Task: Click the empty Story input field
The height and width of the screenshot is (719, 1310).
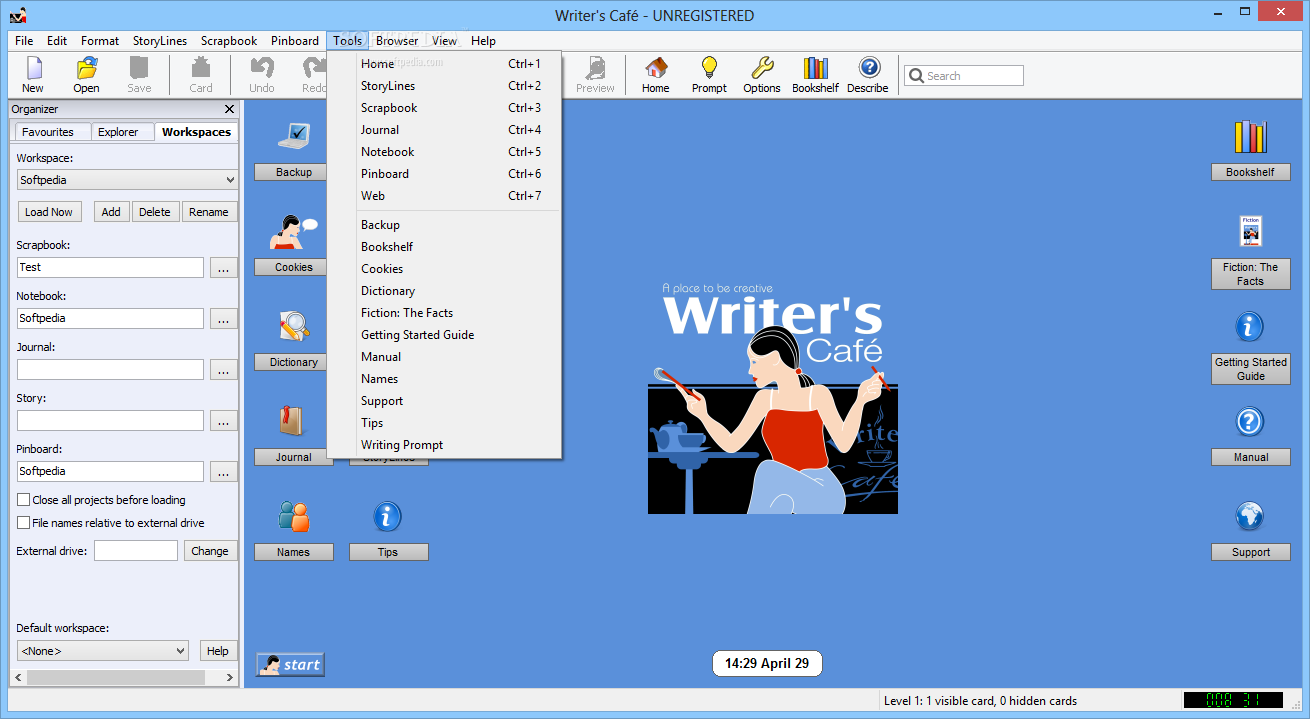Action: 110,421
